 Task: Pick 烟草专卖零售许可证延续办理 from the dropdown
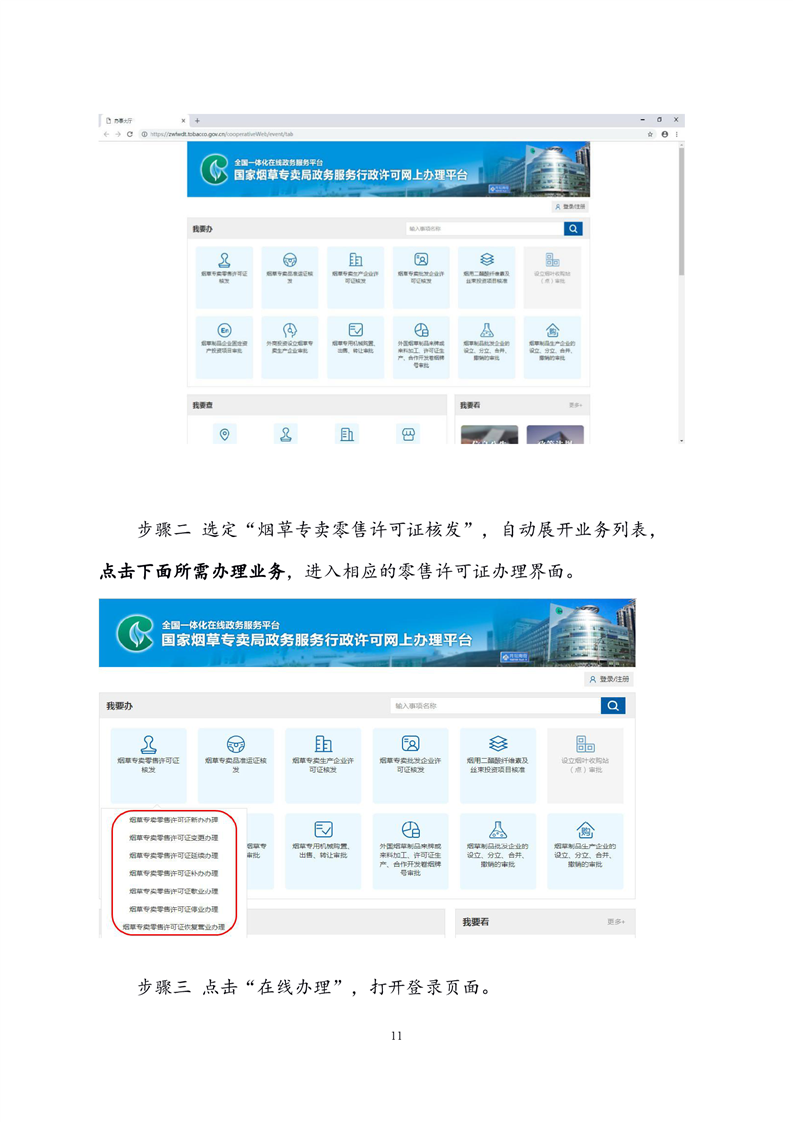click(173, 856)
